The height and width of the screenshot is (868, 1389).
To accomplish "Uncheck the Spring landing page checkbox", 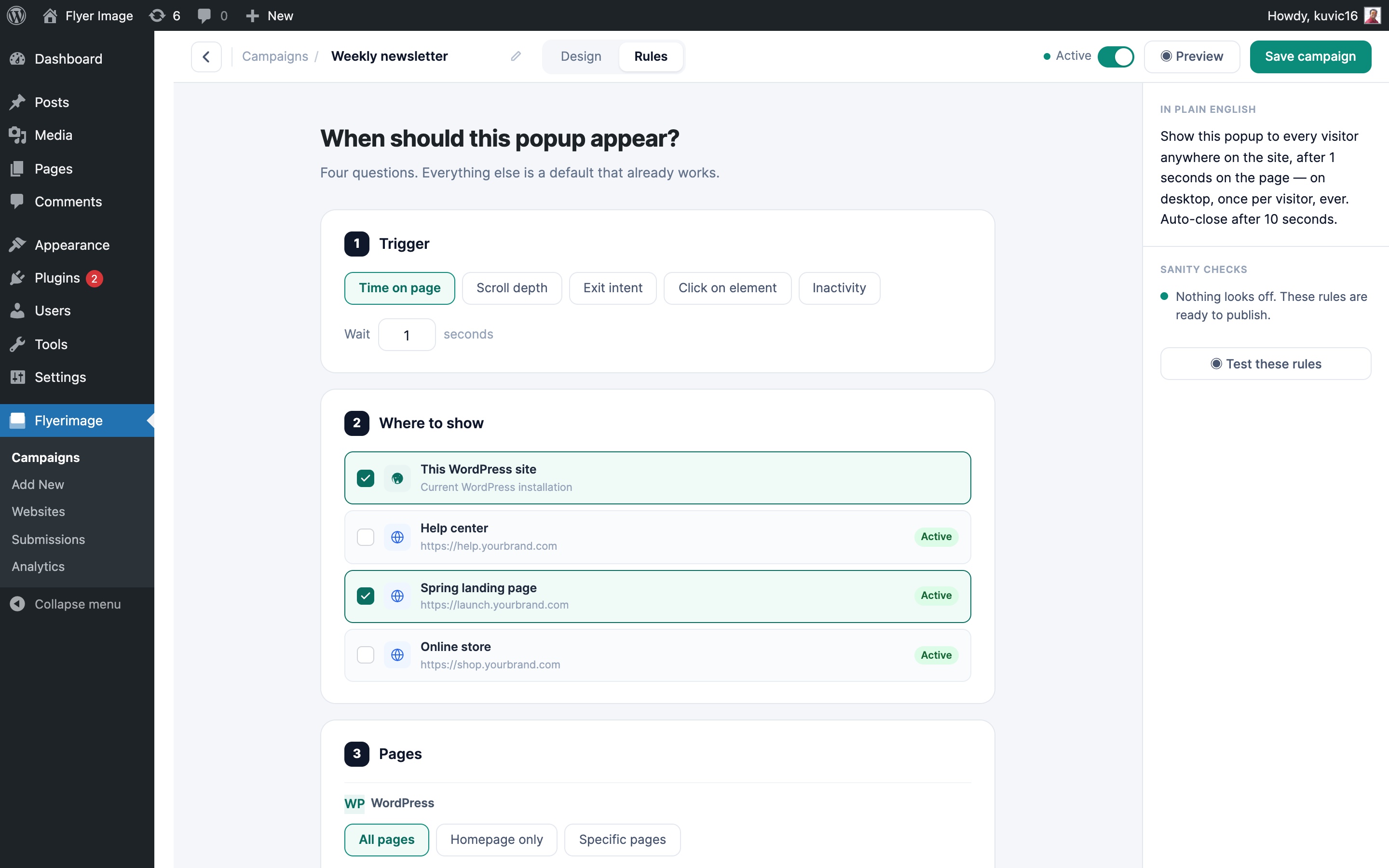I will pos(365,596).
